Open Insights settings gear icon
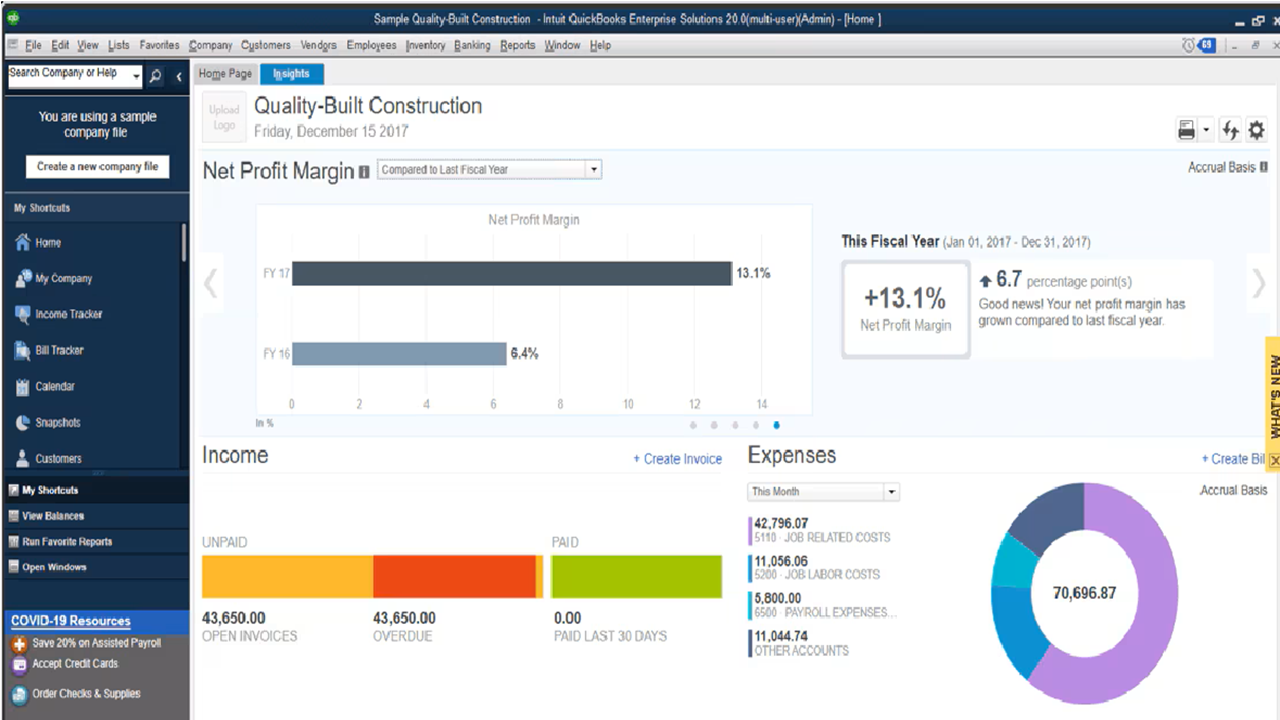This screenshot has width=1280, height=720. 1256,130
